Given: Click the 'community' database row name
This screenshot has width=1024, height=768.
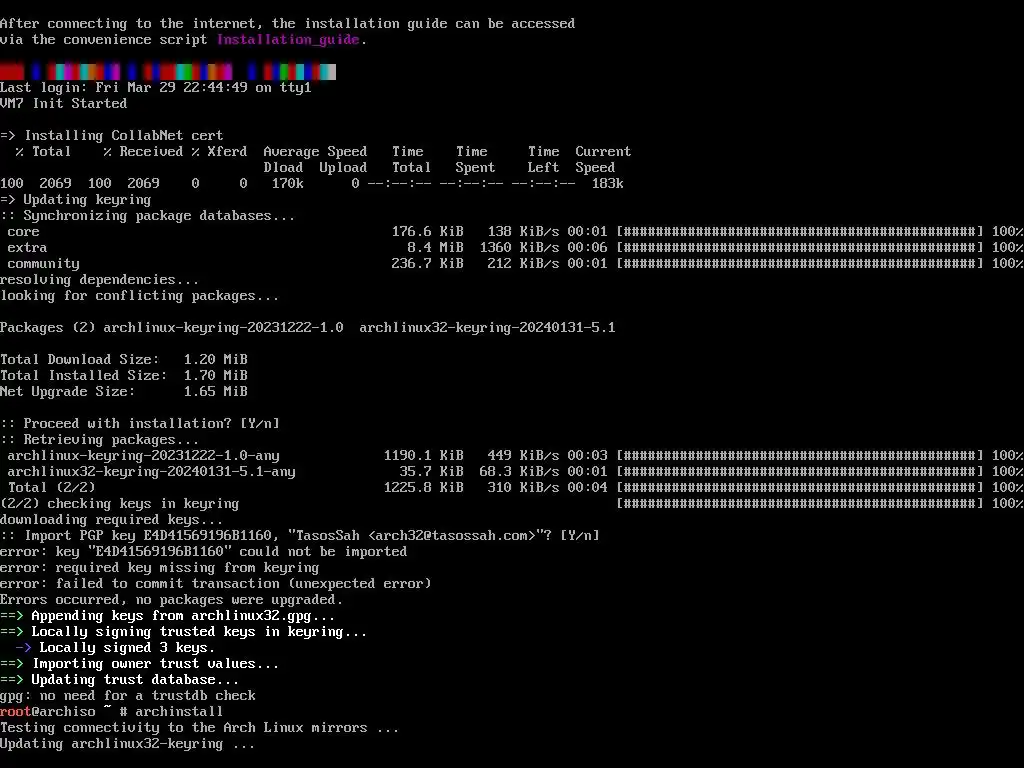Looking at the screenshot, I should tap(44, 264).
